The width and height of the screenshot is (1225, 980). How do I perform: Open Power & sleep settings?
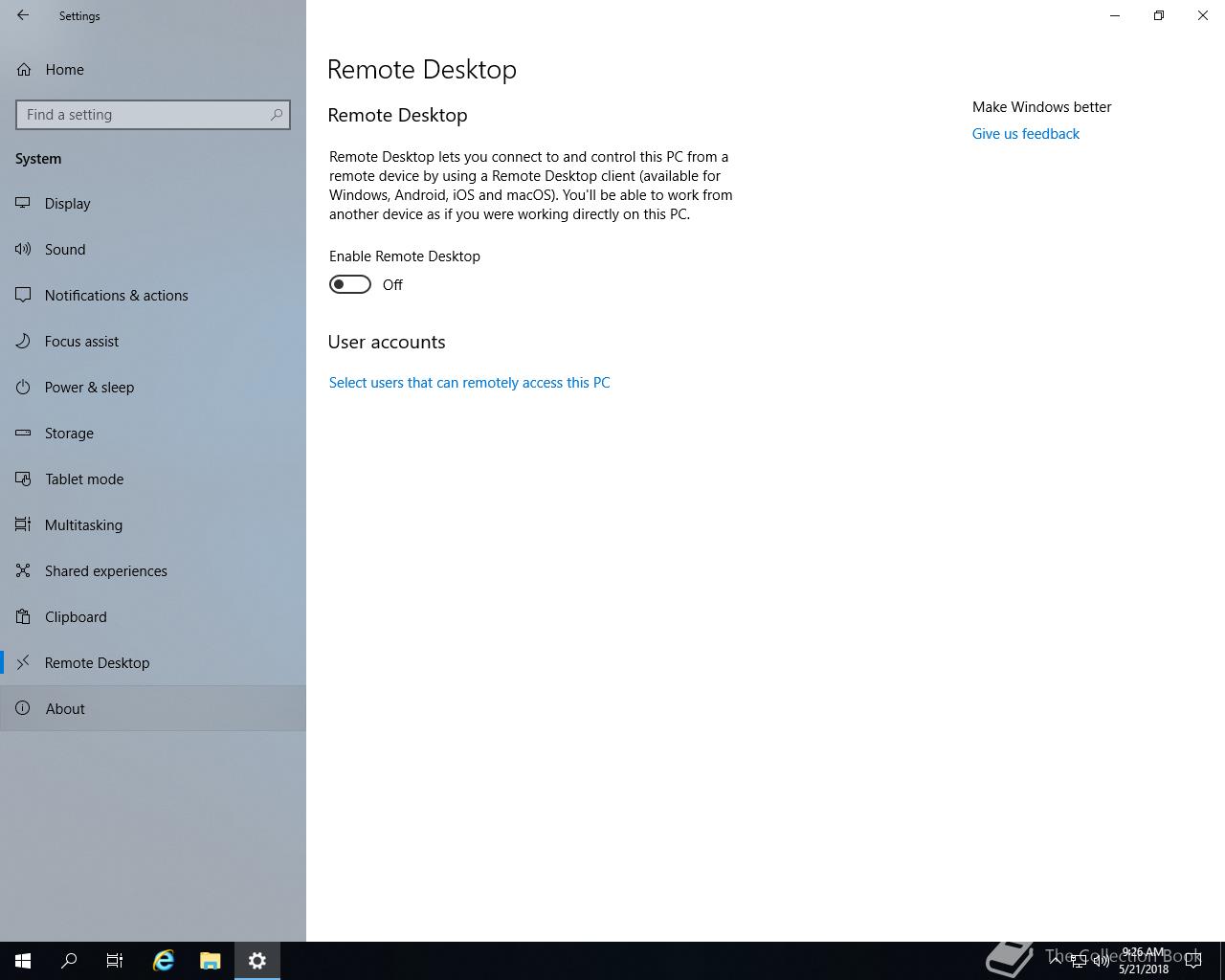153,387
